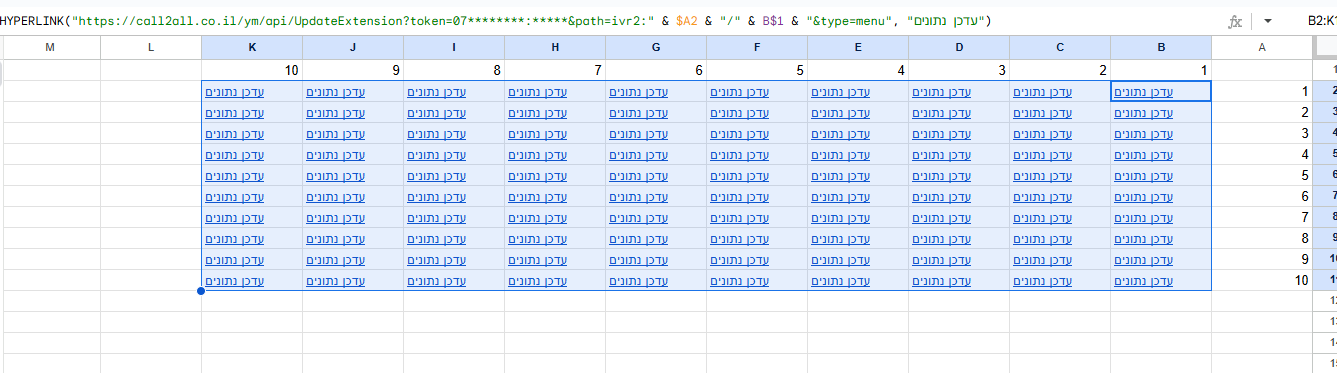Image resolution: width=1337 pixels, height=373 pixels.
Task: Open עדכן נתונים link in cell J5
Action: coord(336,155)
